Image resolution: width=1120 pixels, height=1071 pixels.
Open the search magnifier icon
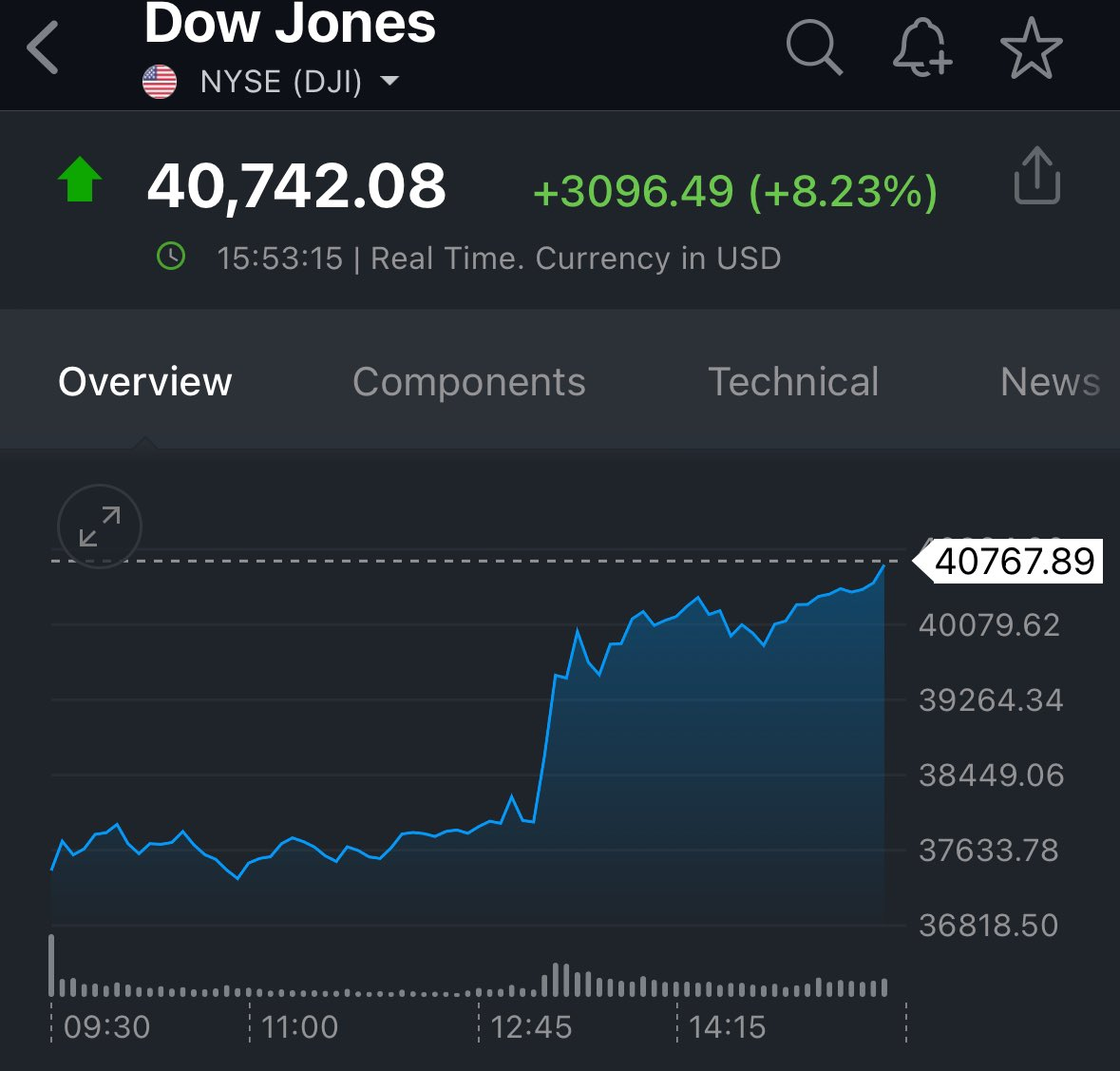click(814, 48)
